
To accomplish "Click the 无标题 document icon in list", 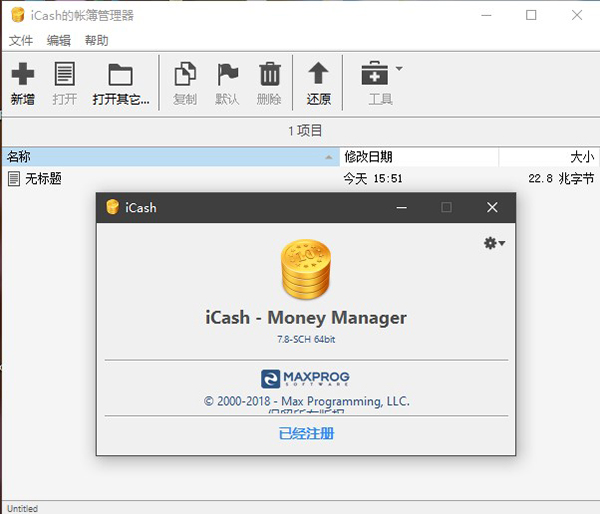I will click(x=14, y=179).
